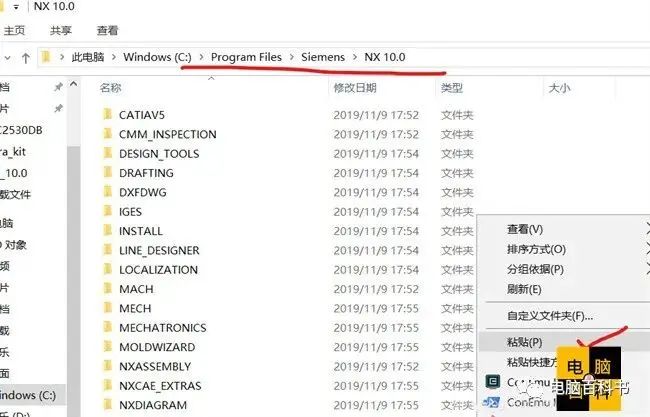Click CATIAV5 date 2019/11/9 17:52
The height and width of the screenshot is (417, 650).
[x=376, y=115]
